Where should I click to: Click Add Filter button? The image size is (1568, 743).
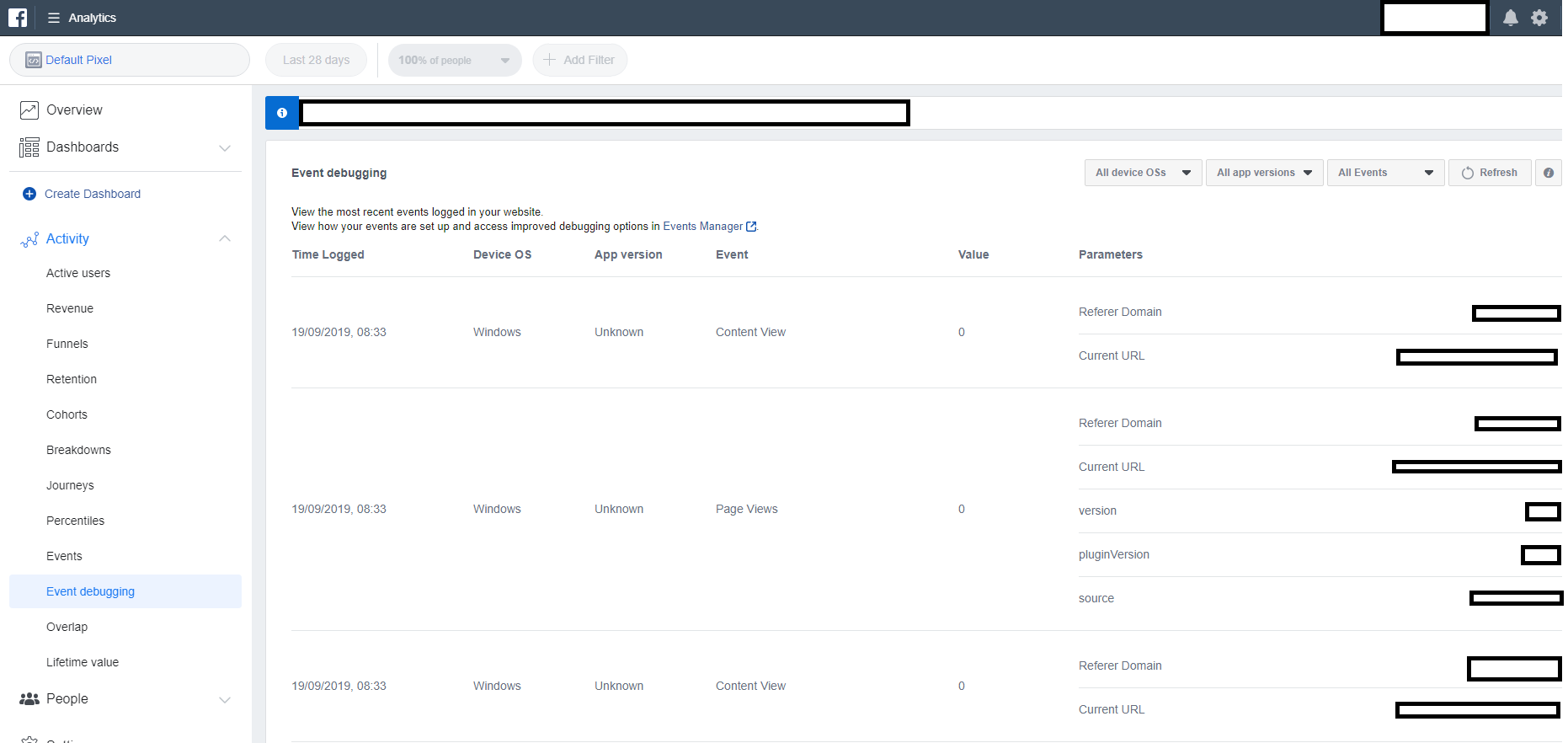click(579, 60)
